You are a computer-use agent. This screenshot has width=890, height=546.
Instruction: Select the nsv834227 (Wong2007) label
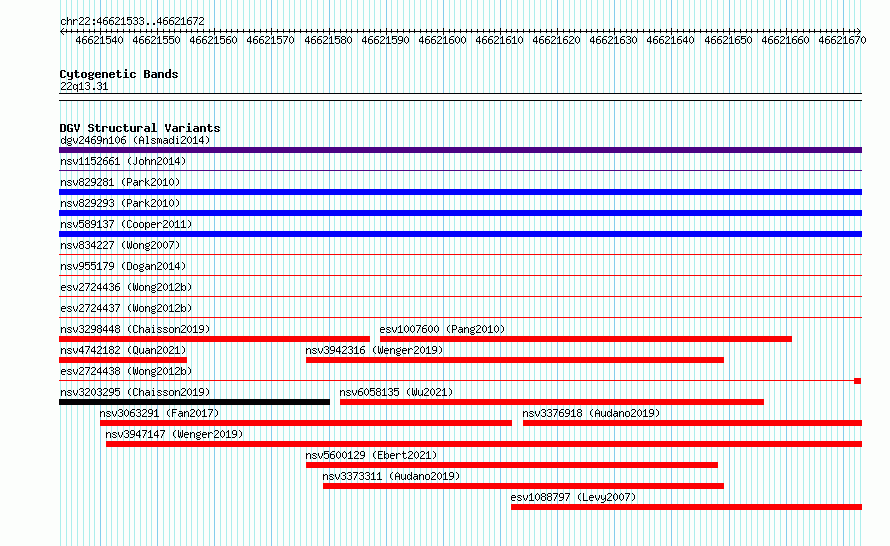[120, 245]
